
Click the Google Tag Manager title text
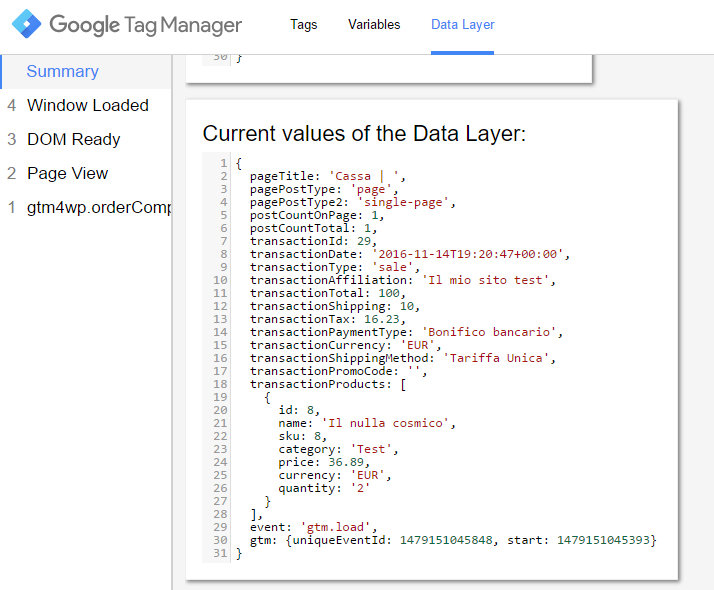pyautogui.click(x=146, y=25)
